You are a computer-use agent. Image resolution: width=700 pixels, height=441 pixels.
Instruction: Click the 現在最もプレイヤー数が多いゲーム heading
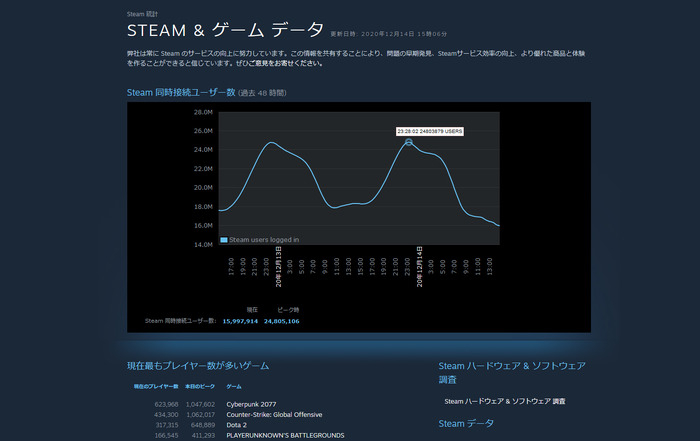click(198, 366)
